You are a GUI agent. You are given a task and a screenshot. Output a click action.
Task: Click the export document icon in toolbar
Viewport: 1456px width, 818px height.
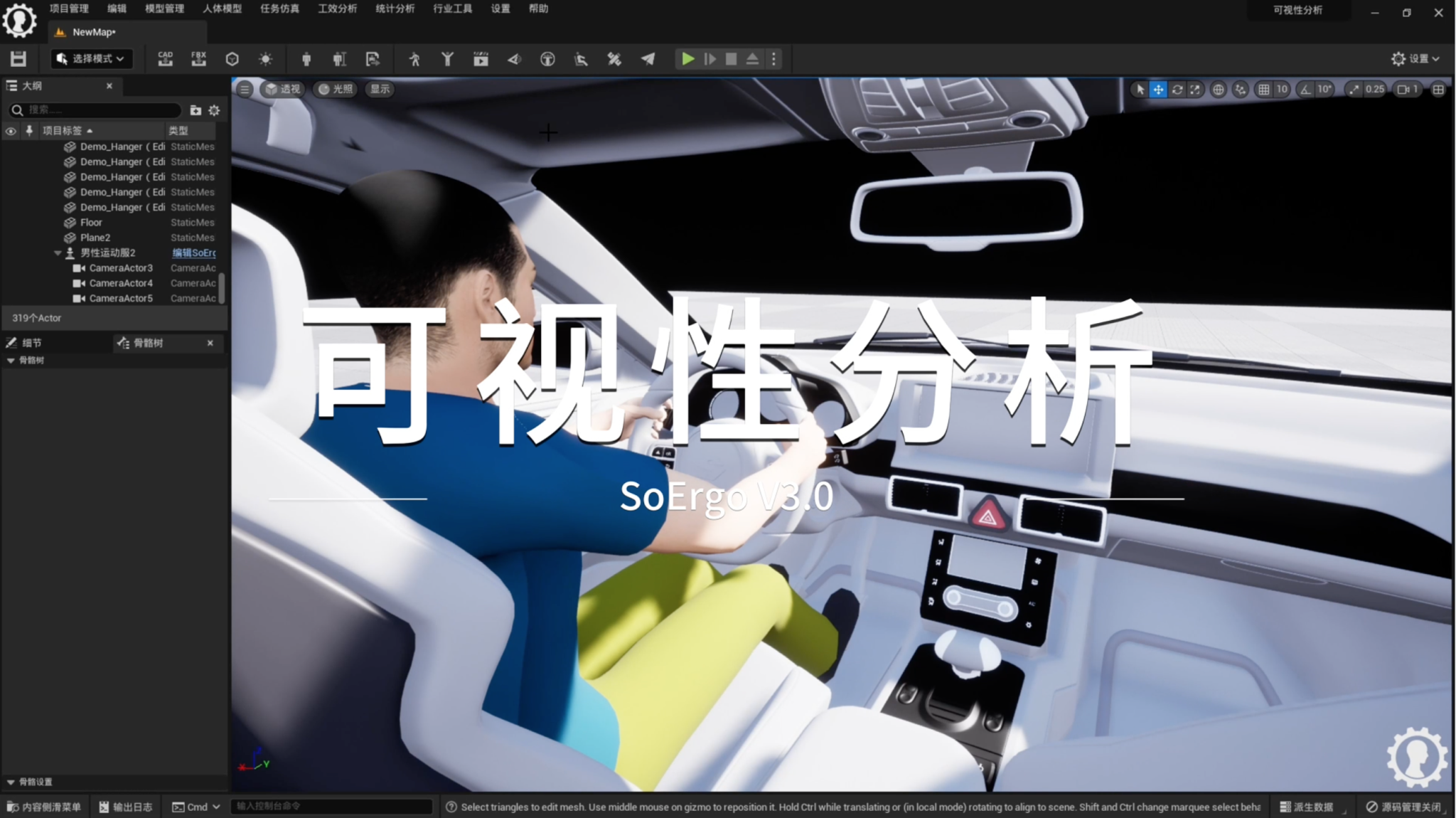tap(373, 59)
